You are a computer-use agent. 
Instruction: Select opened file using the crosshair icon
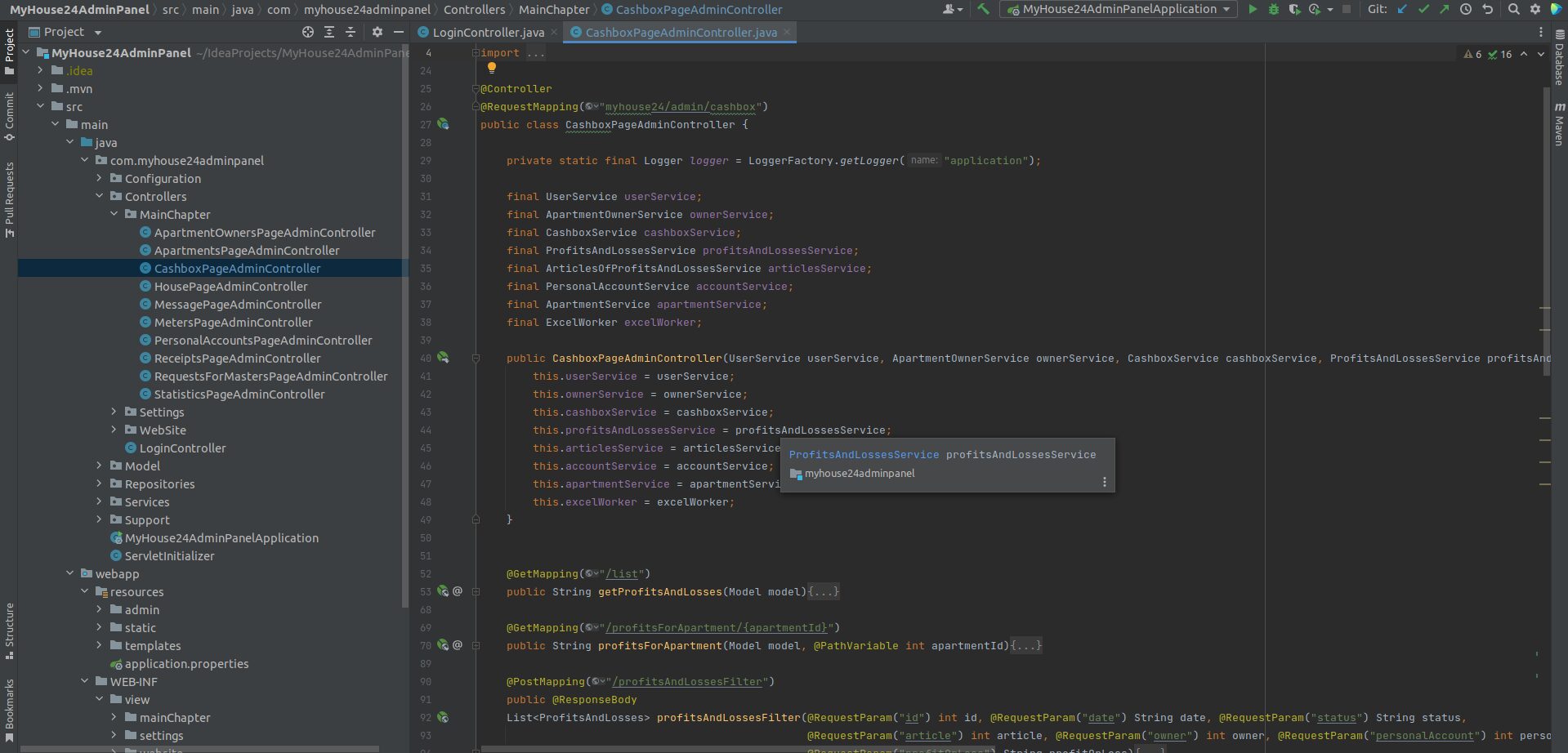tap(308, 32)
